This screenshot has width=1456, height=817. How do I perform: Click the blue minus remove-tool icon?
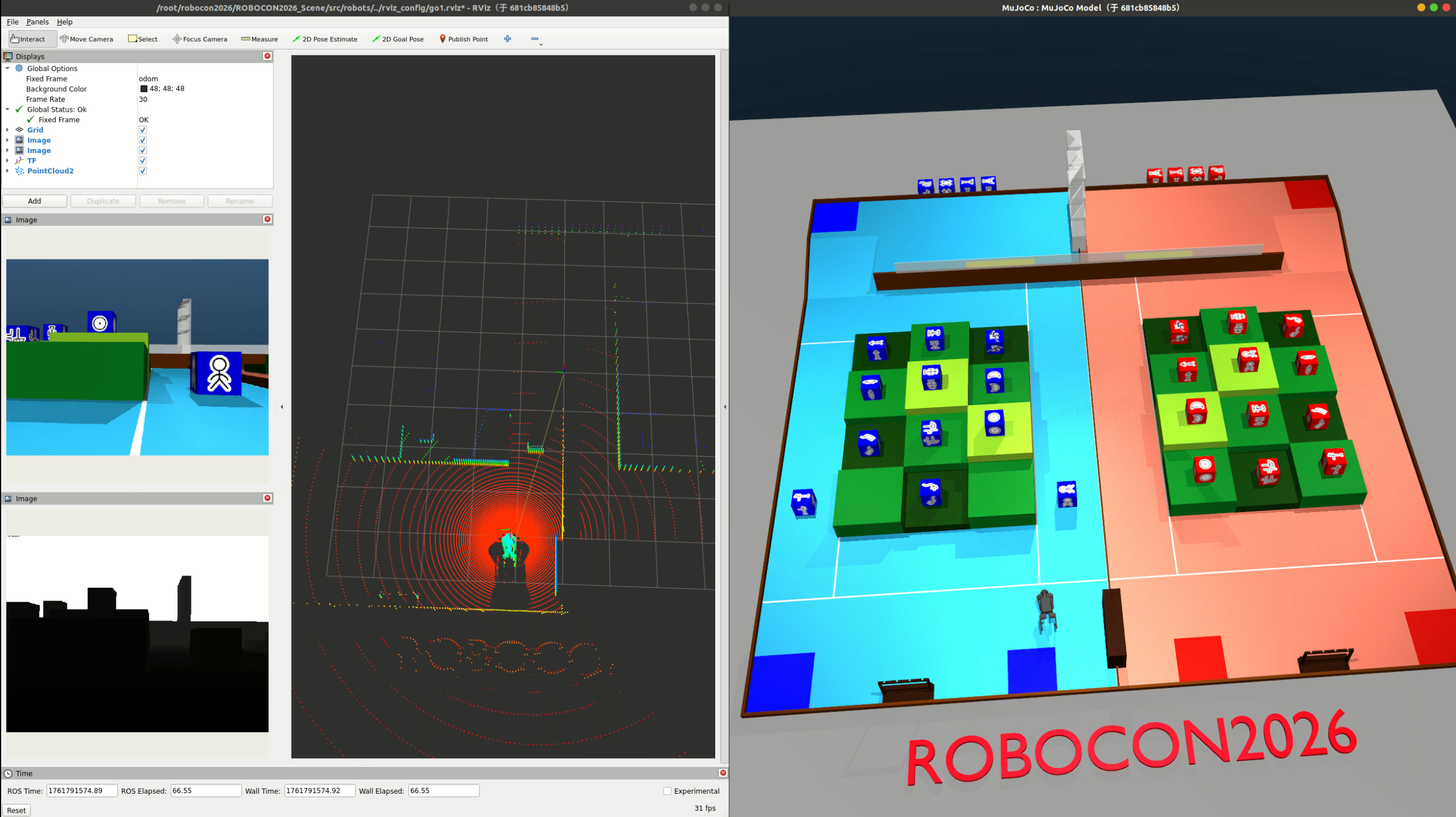(x=534, y=38)
